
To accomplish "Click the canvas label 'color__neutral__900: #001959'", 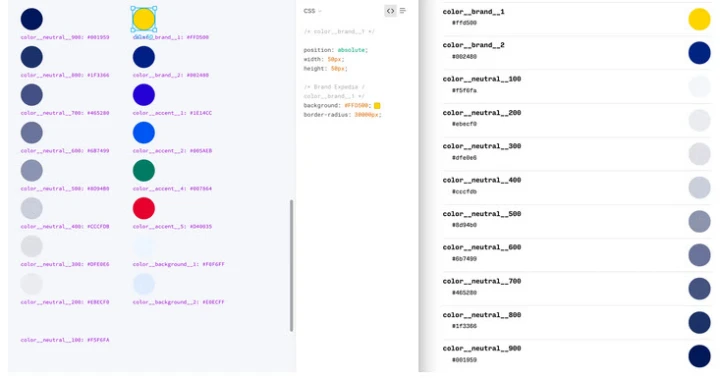I will click(x=65, y=37).
